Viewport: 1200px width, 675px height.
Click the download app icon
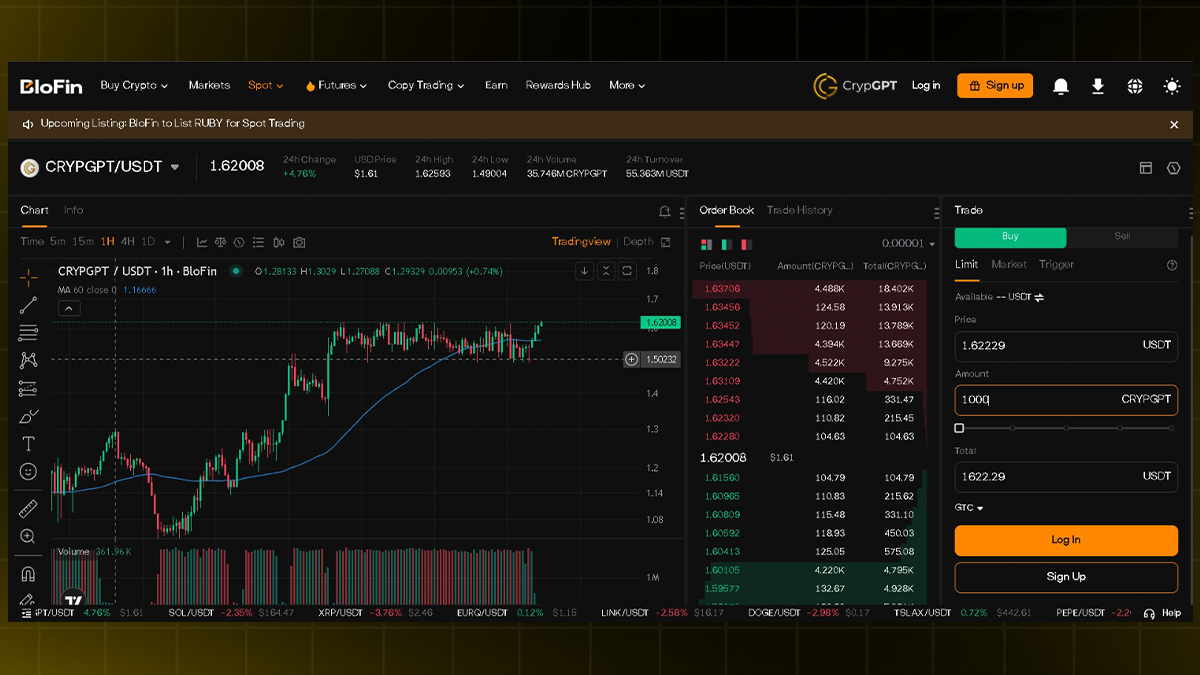(x=1098, y=86)
